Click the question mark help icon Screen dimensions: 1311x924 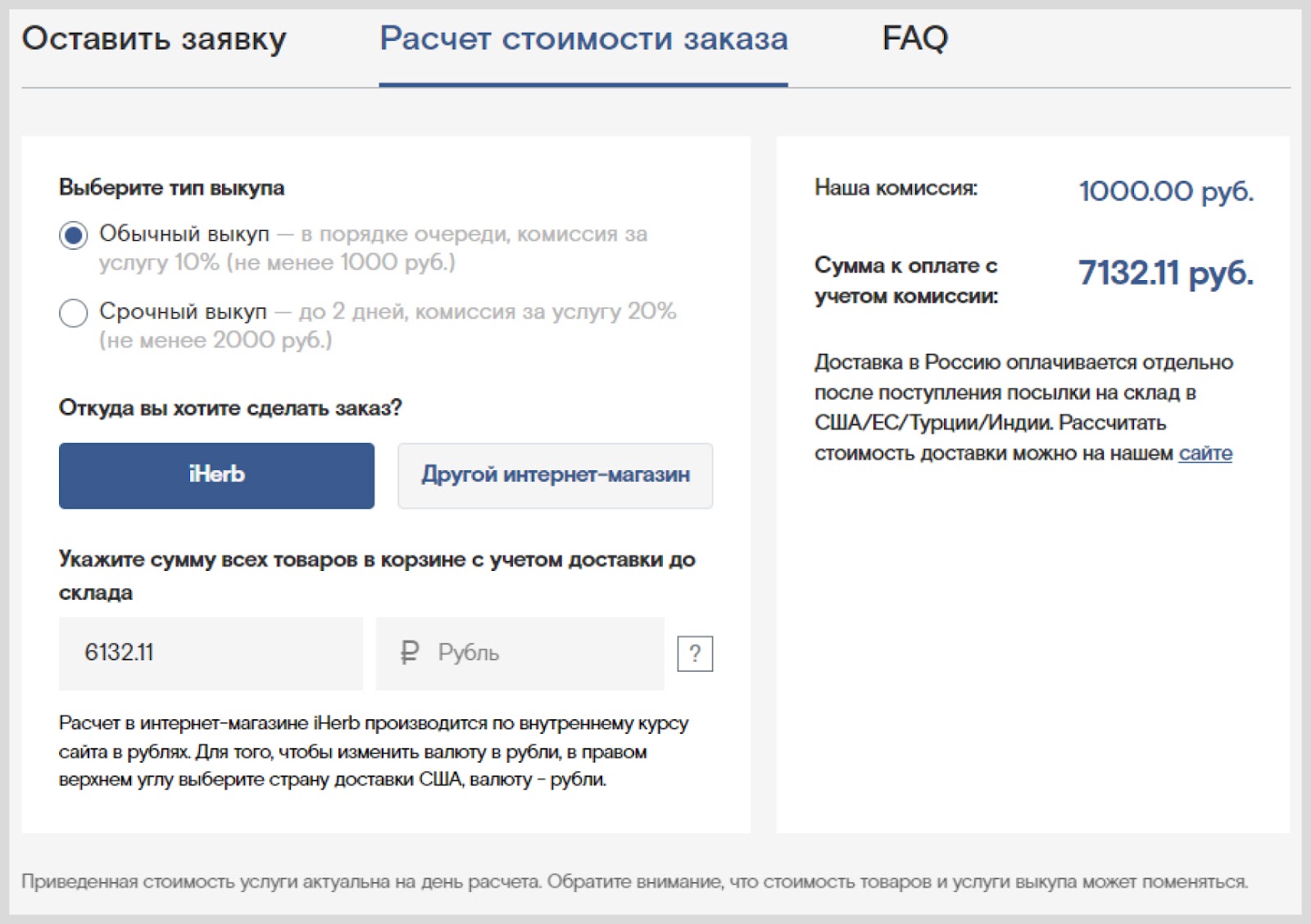[695, 654]
